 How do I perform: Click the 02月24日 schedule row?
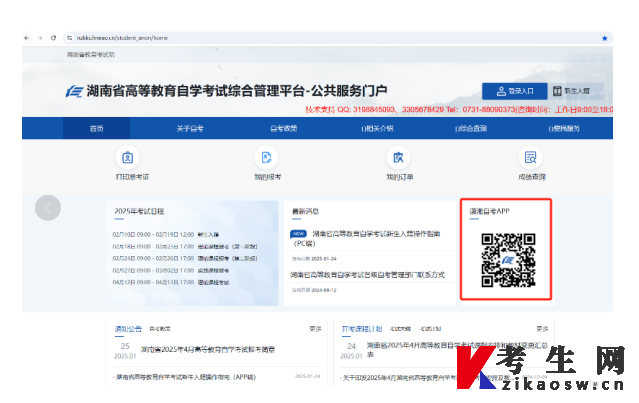click(185, 258)
